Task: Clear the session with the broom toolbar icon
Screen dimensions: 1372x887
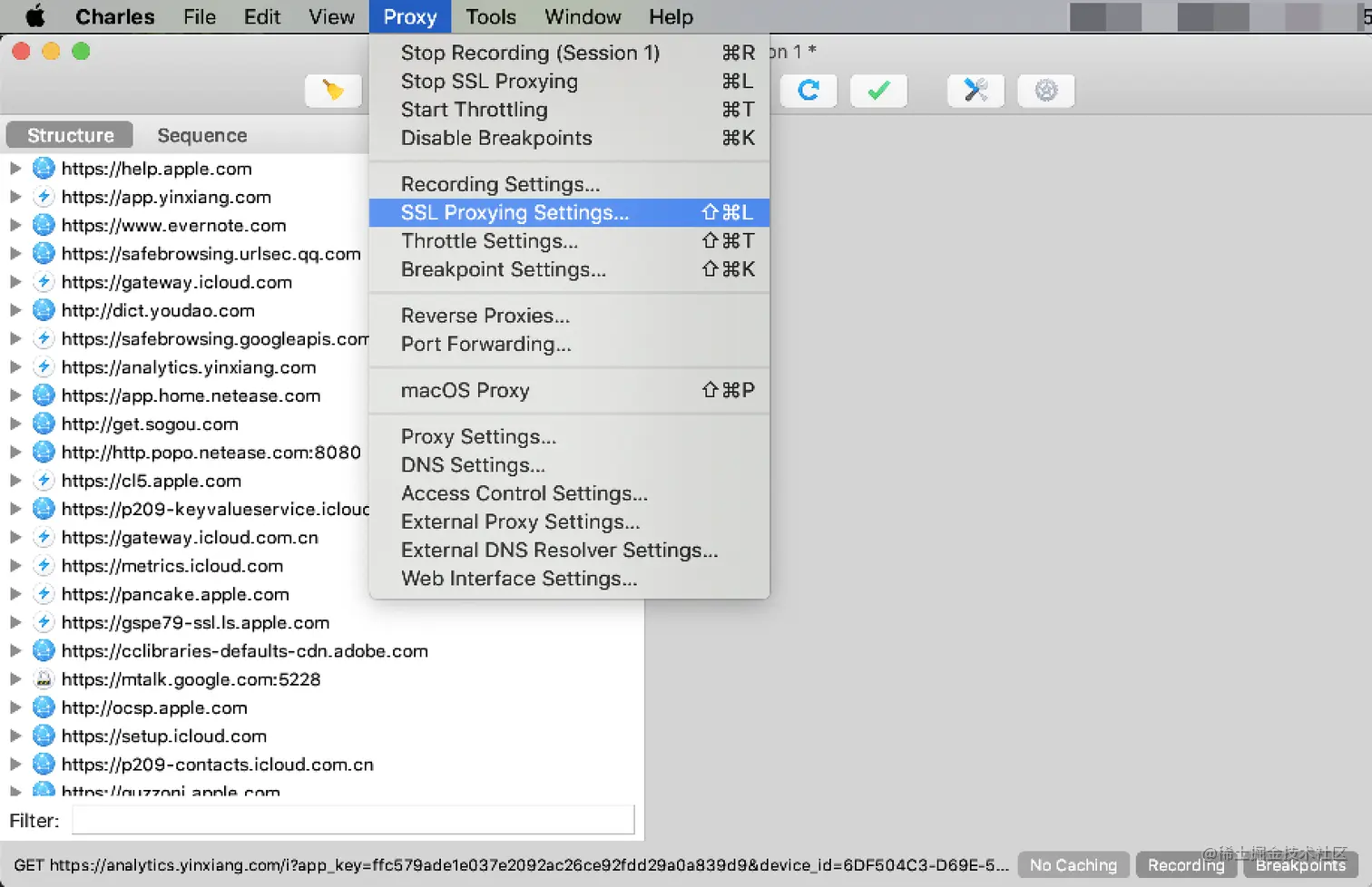Action: click(x=332, y=91)
